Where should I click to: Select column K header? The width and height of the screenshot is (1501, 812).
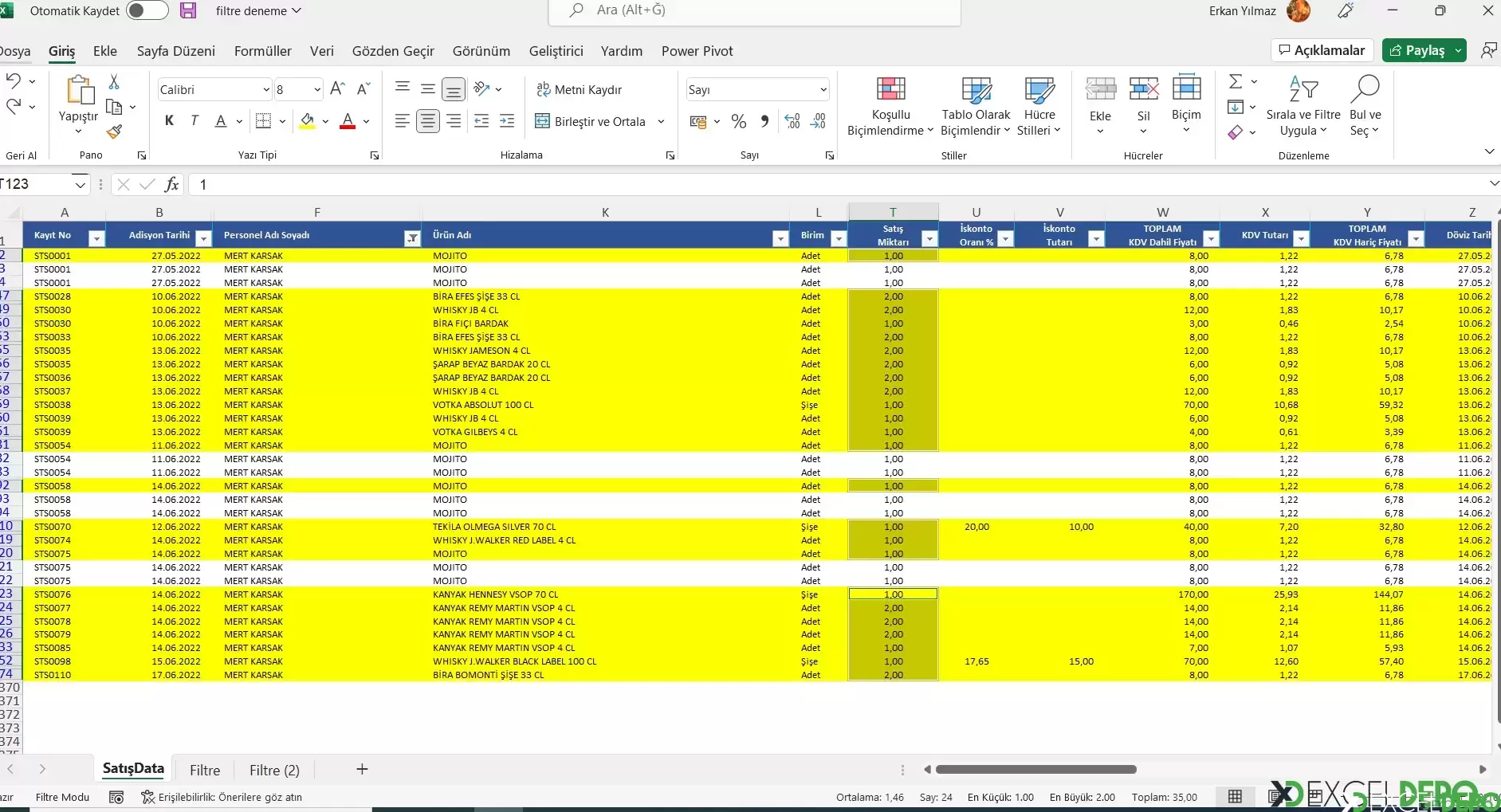point(605,212)
